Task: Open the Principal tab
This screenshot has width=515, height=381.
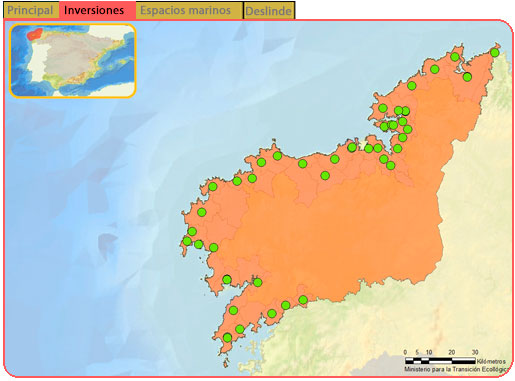Action: (31, 10)
